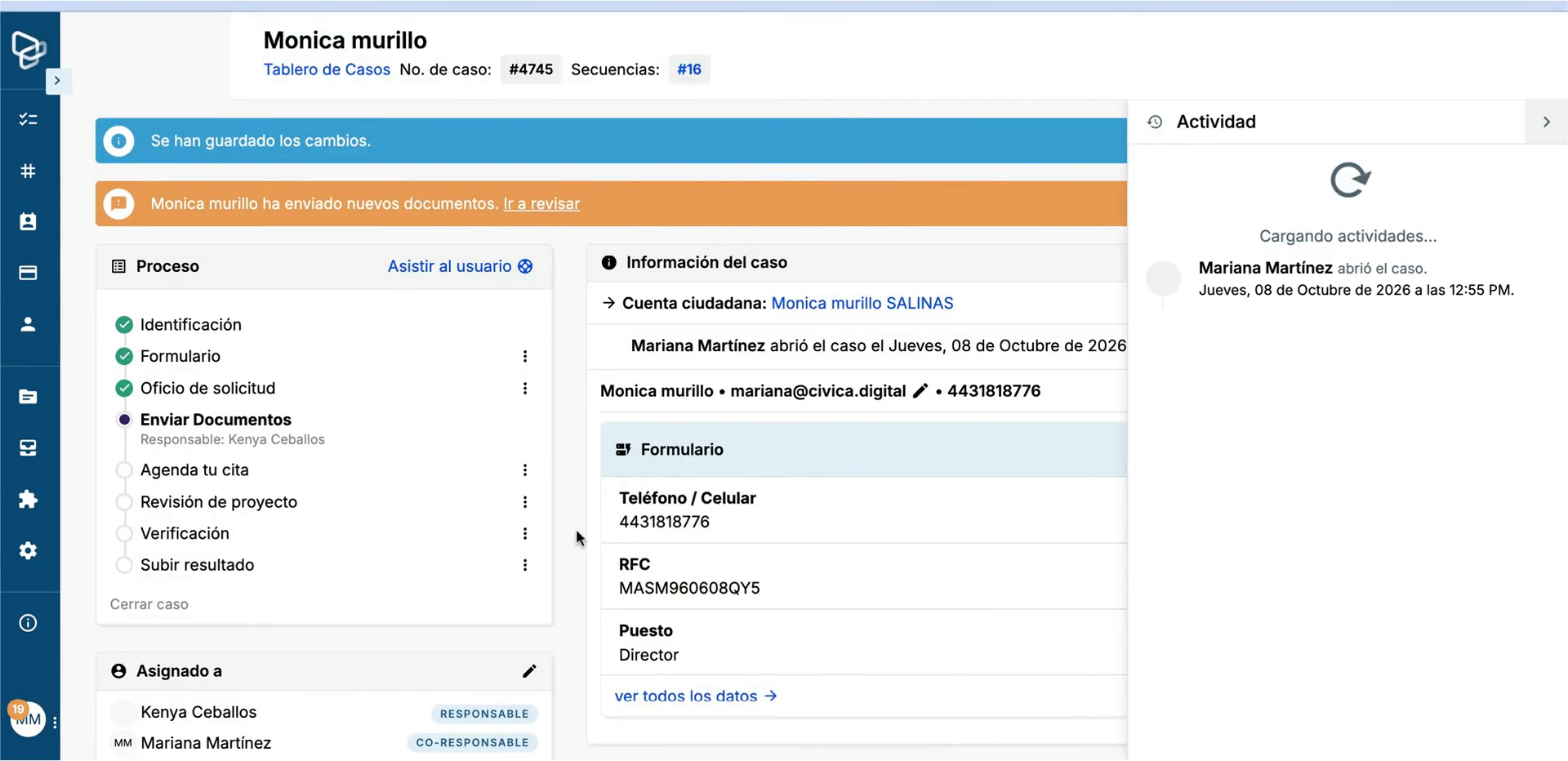The height and width of the screenshot is (761, 1568).
Task: Click the Subir resultado step circle
Action: [124, 565]
